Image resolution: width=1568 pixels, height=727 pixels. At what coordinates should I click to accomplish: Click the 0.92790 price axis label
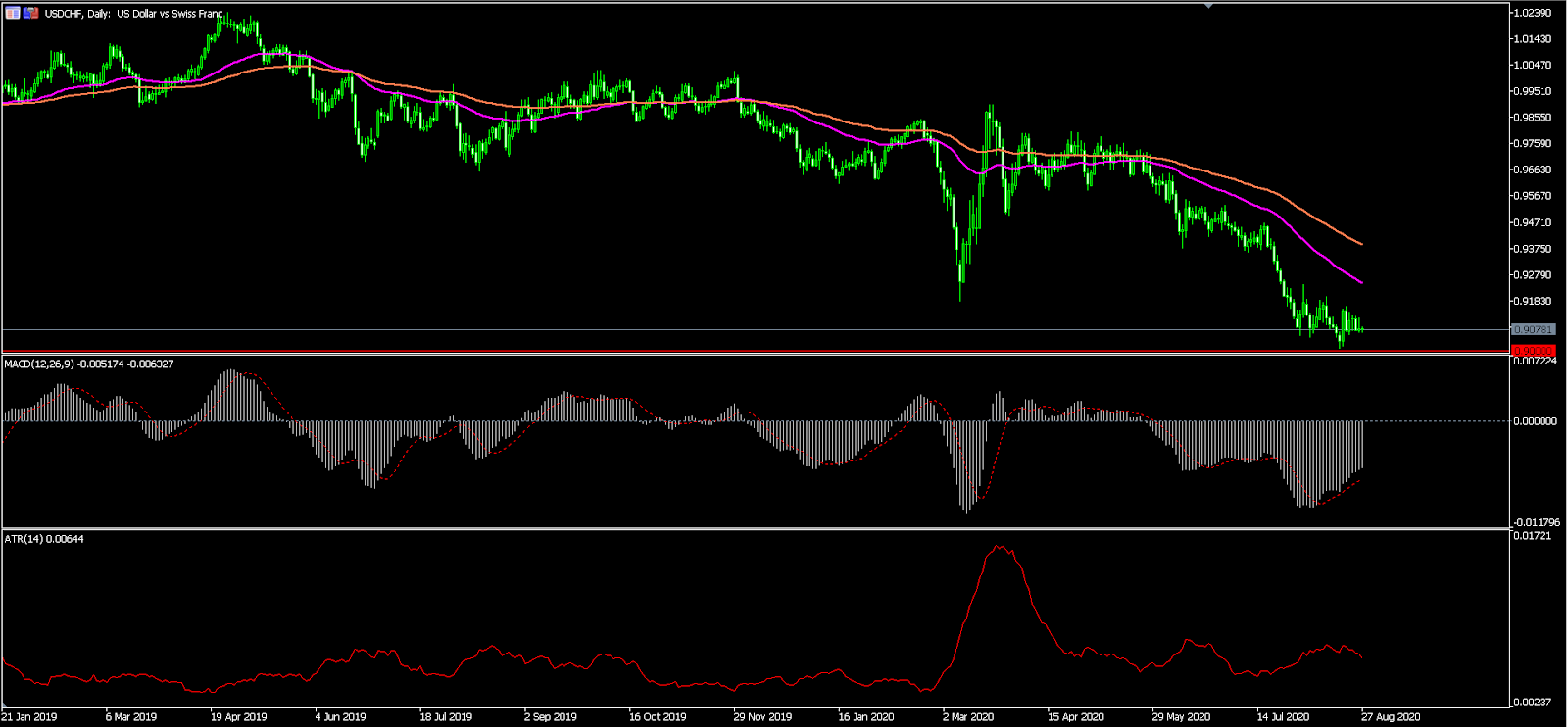pyautogui.click(x=1534, y=275)
